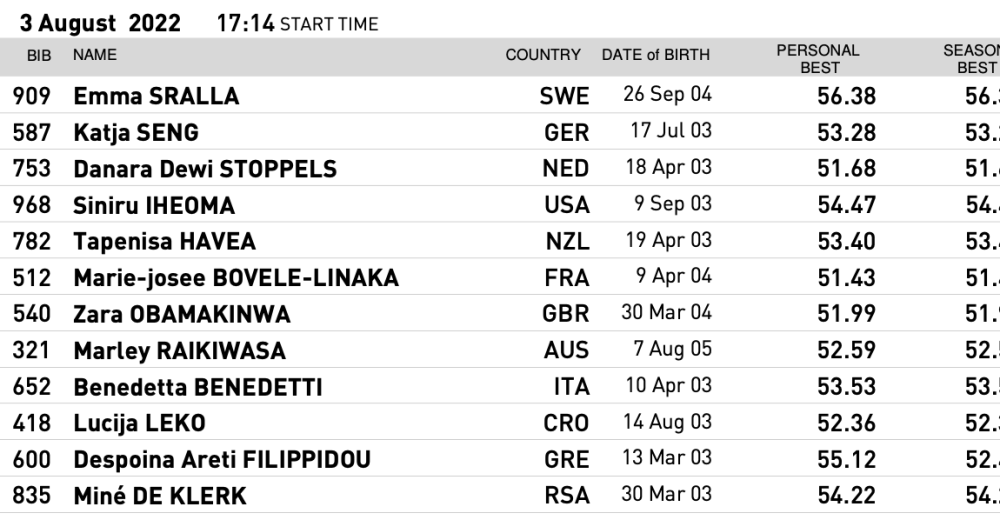
Task: Select athlete Lucija LEKO
Action: pyautogui.click(x=139, y=423)
